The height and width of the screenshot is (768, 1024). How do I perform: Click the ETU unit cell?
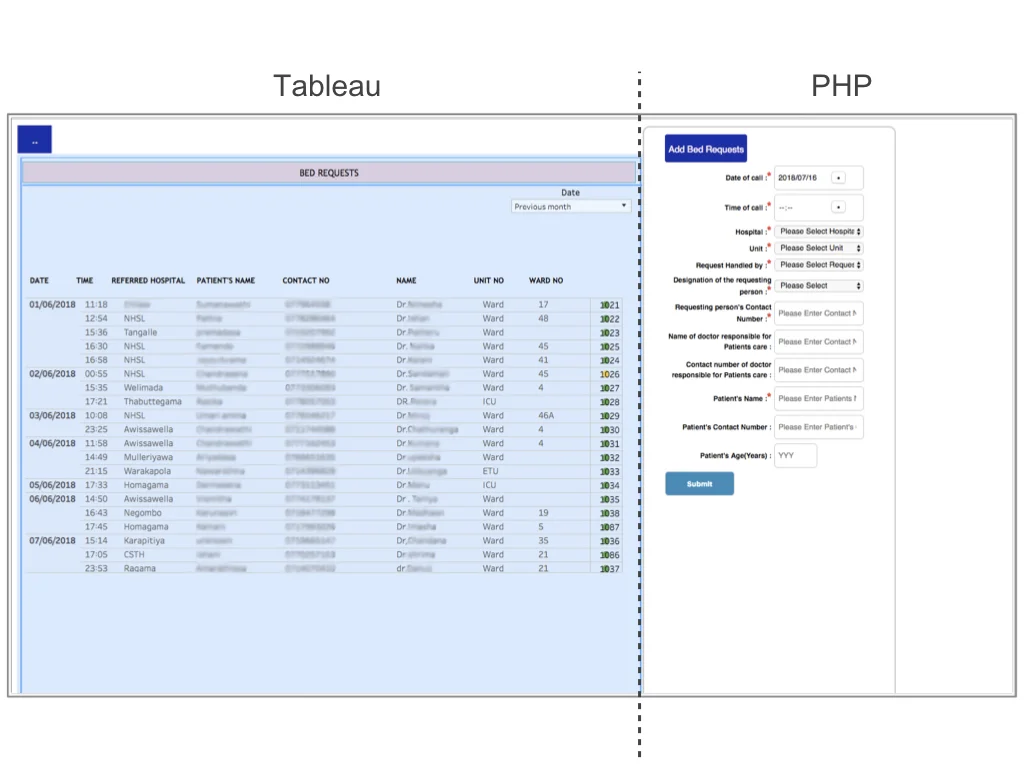click(x=490, y=471)
